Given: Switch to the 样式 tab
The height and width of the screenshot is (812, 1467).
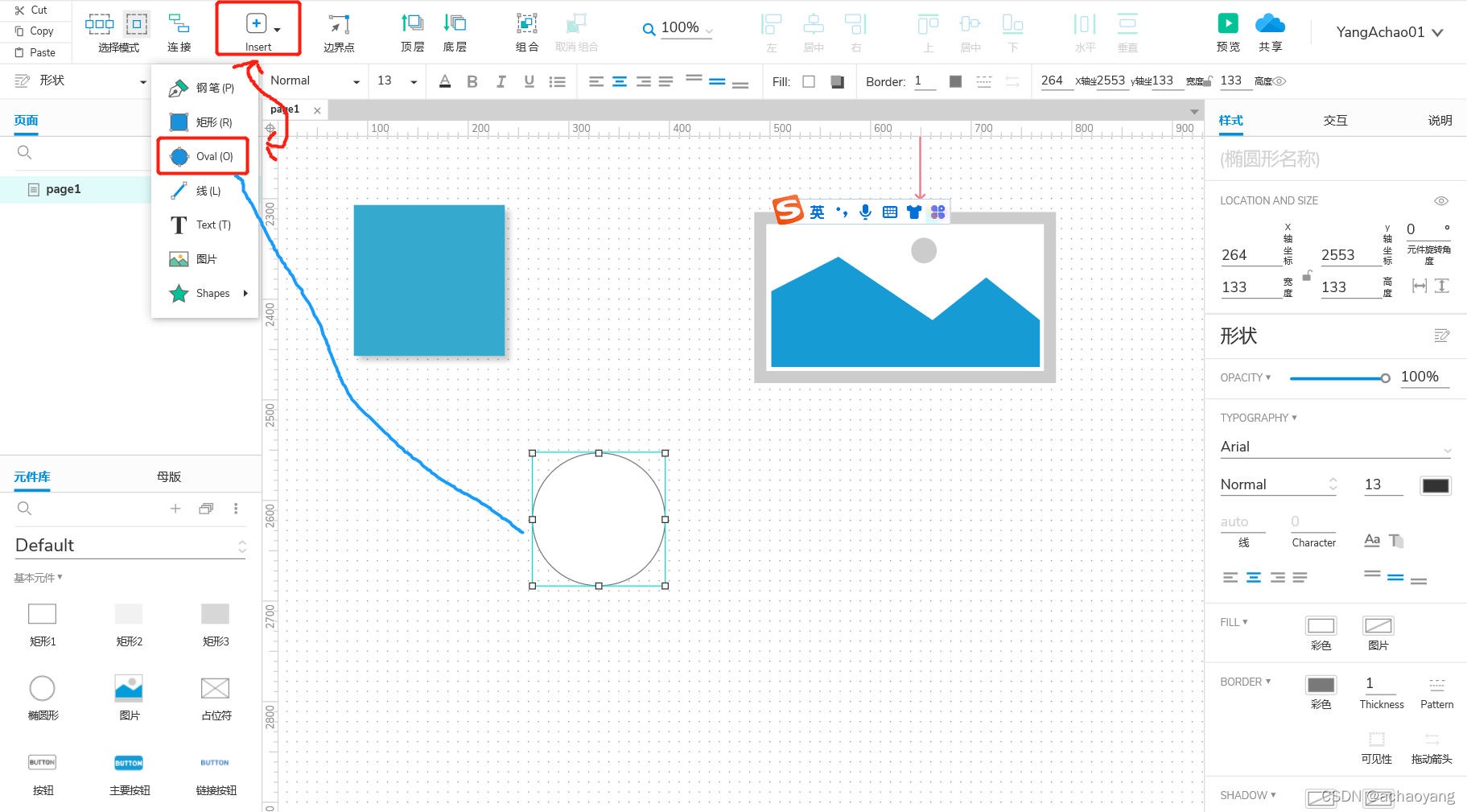Looking at the screenshot, I should click(x=1230, y=121).
